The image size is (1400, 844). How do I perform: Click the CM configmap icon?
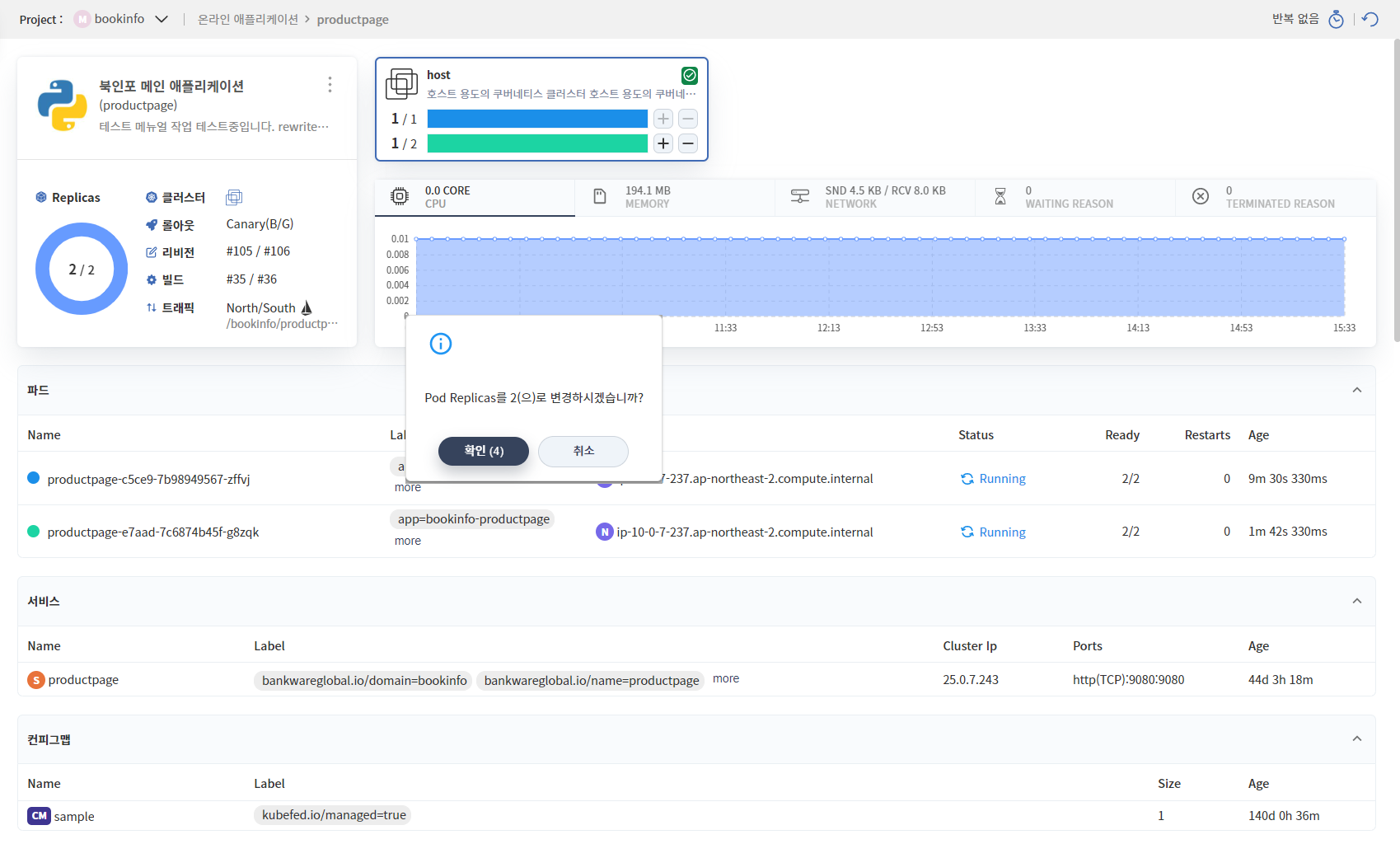coord(40,816)
